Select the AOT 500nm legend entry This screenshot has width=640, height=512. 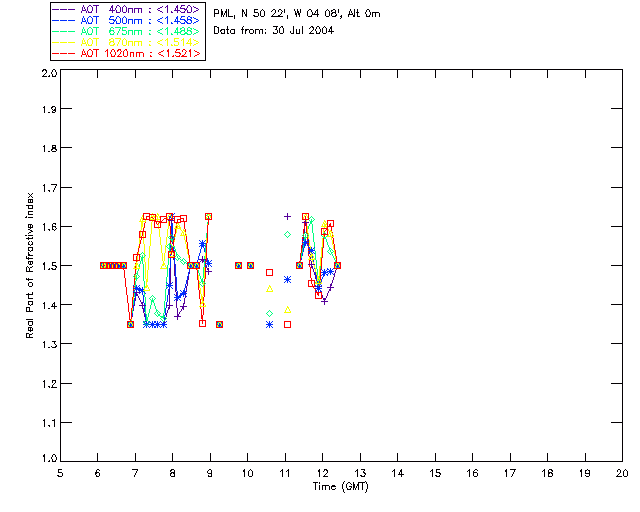tap(126, 20)
